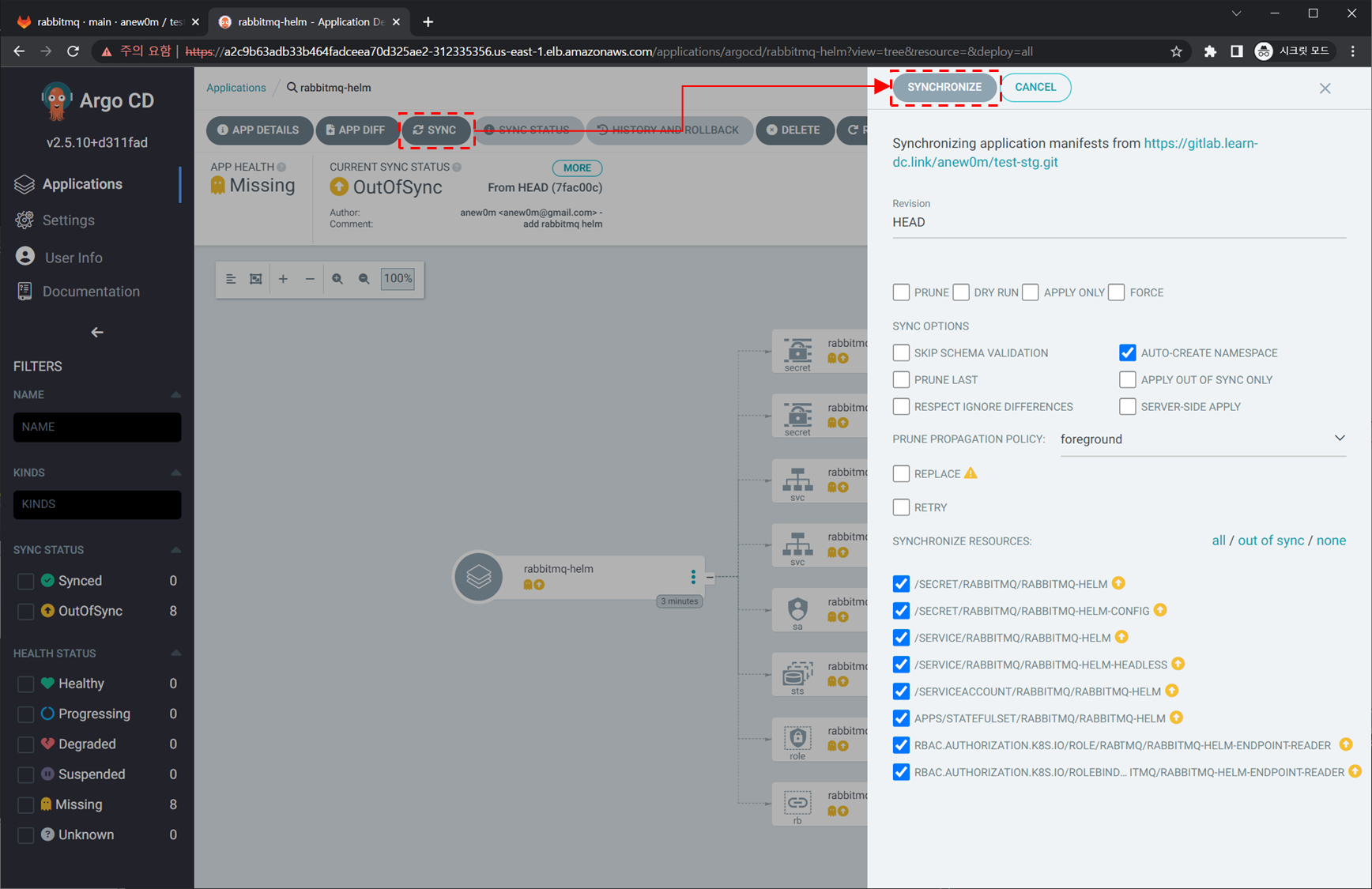Click the User Info avatar icon
The image size is (1372, 889).
(x=25, y=257)
